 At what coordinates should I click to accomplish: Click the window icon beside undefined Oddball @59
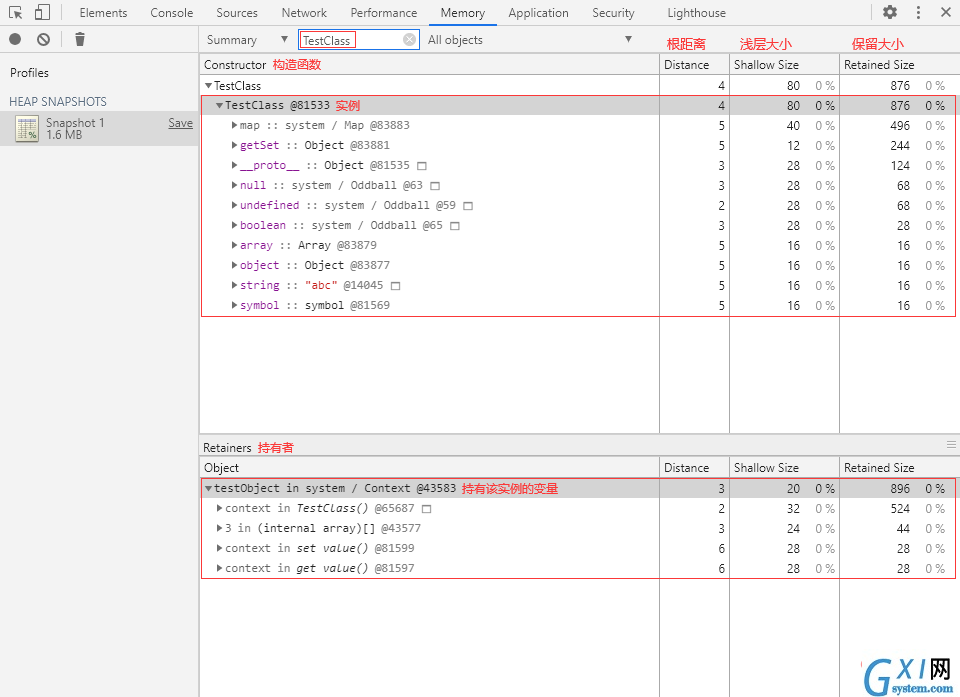[x=468, y=206]
